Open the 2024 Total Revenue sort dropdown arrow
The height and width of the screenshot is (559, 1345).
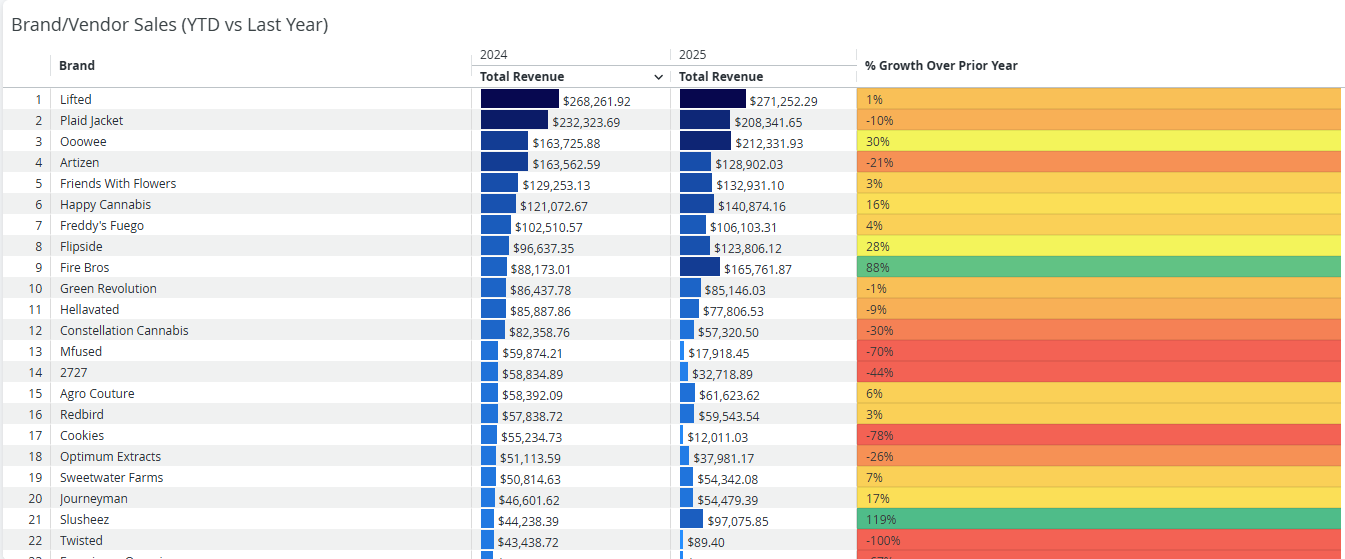click(658, 77)
